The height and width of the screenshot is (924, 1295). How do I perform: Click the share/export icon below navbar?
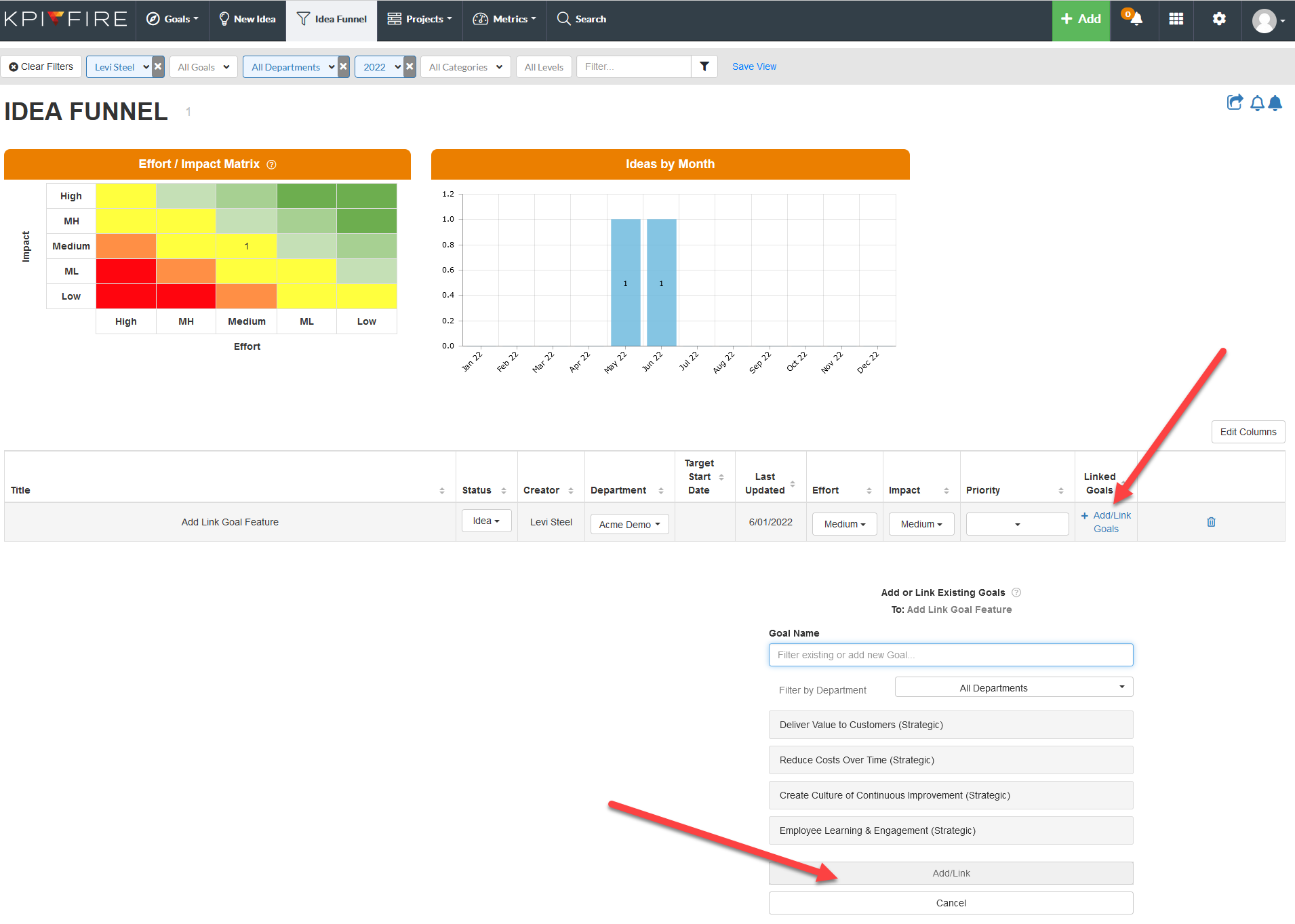pos(1235,102)
